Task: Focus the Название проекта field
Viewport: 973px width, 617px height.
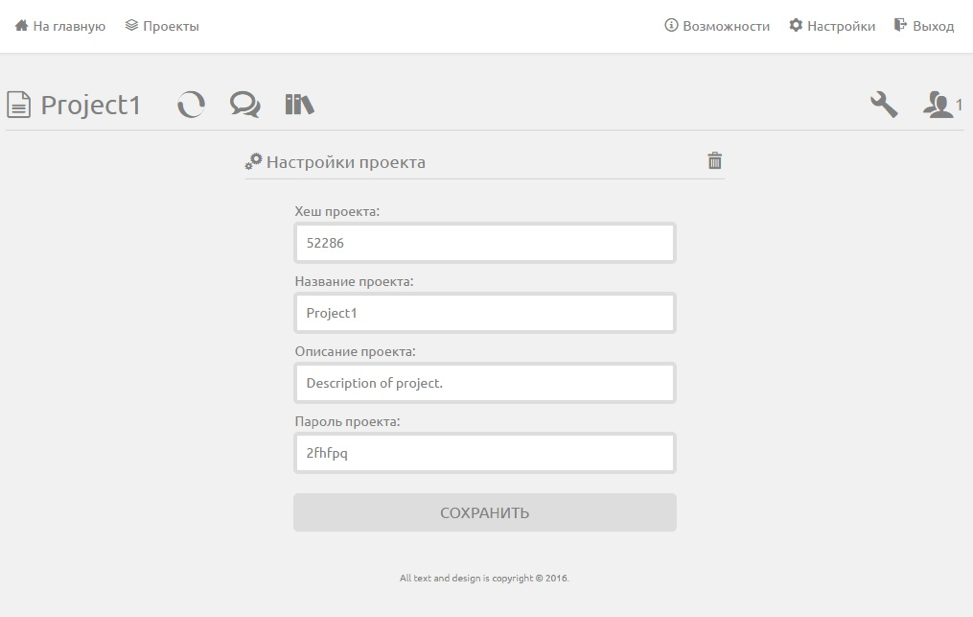Action: (x=485, y=313)
